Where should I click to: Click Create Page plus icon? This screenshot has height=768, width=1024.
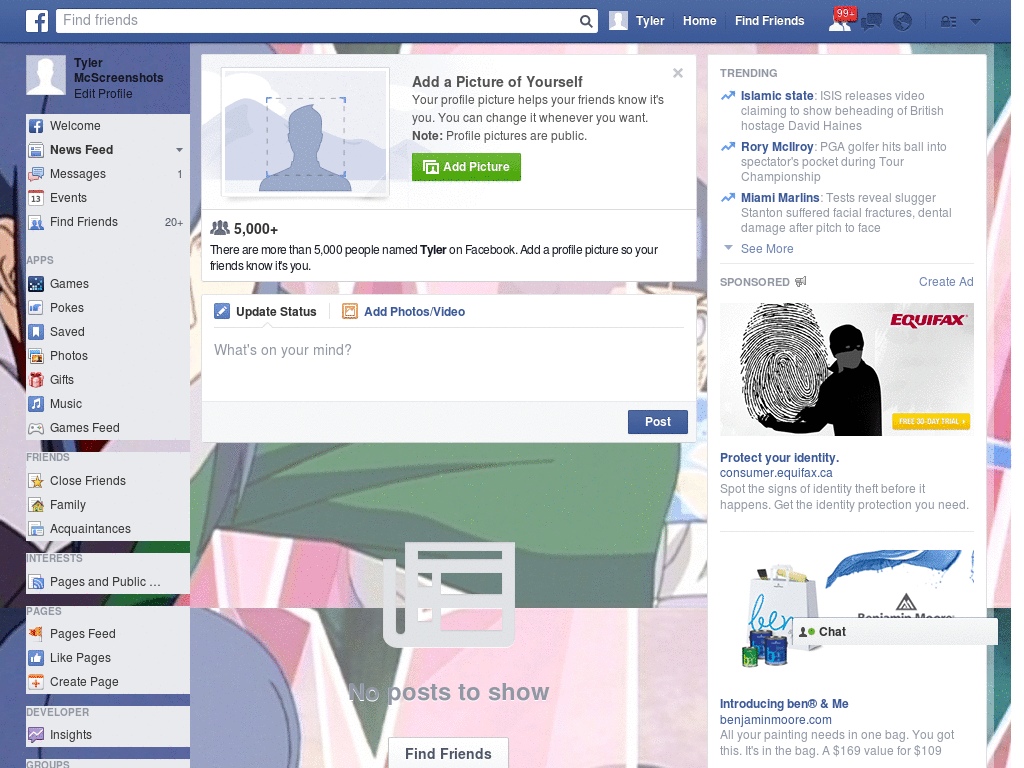pos(36,682)
